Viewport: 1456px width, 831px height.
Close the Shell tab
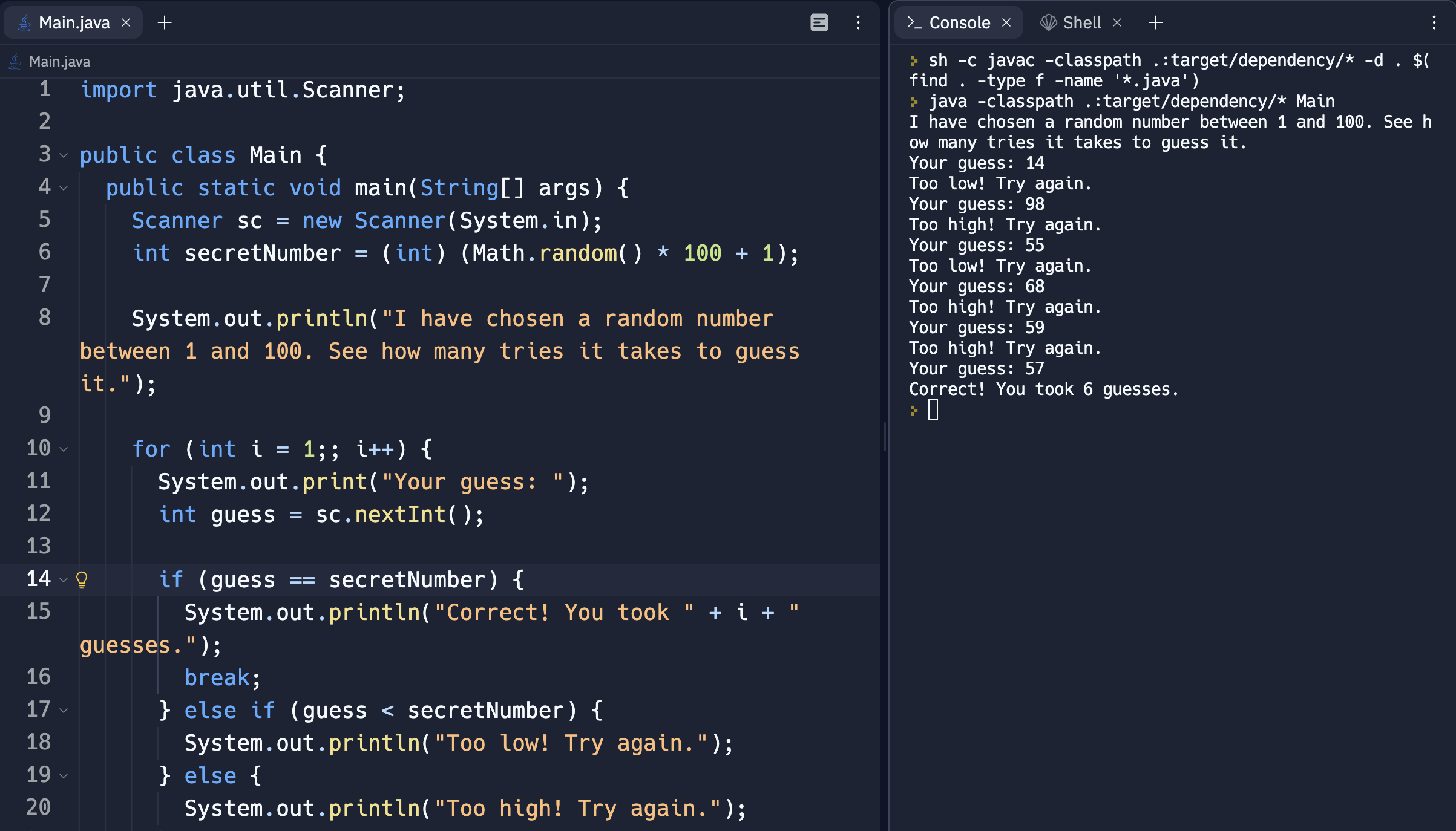coord(1117,22)
